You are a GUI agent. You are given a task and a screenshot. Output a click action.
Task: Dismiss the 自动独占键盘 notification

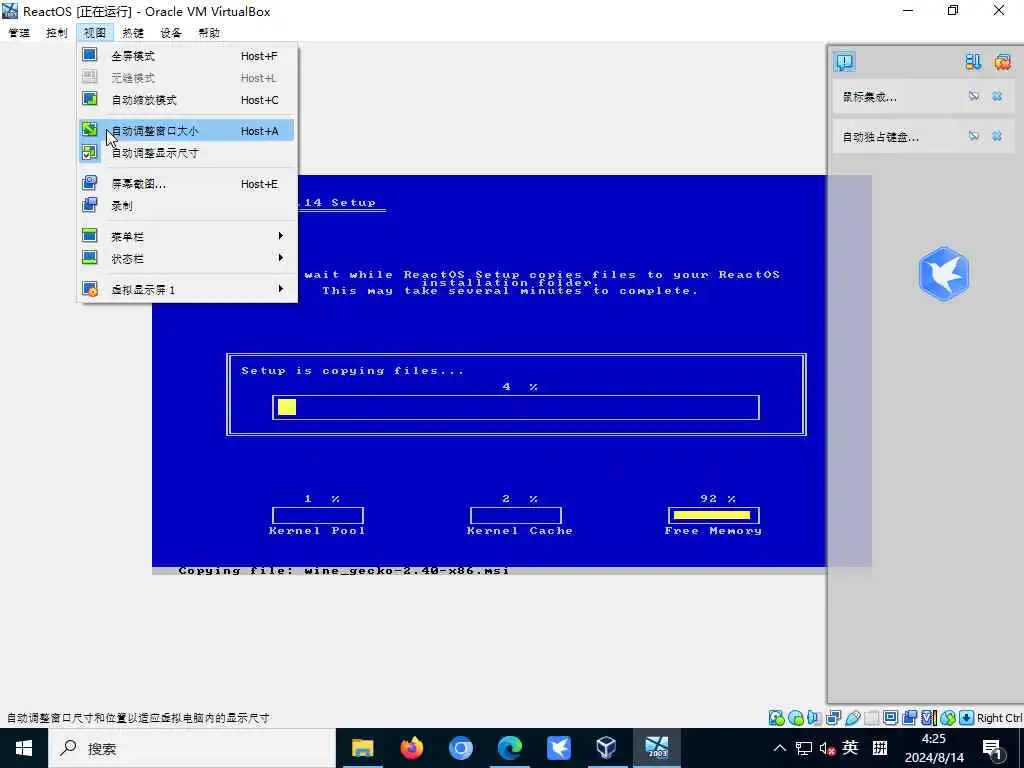[x=997, y=136]
